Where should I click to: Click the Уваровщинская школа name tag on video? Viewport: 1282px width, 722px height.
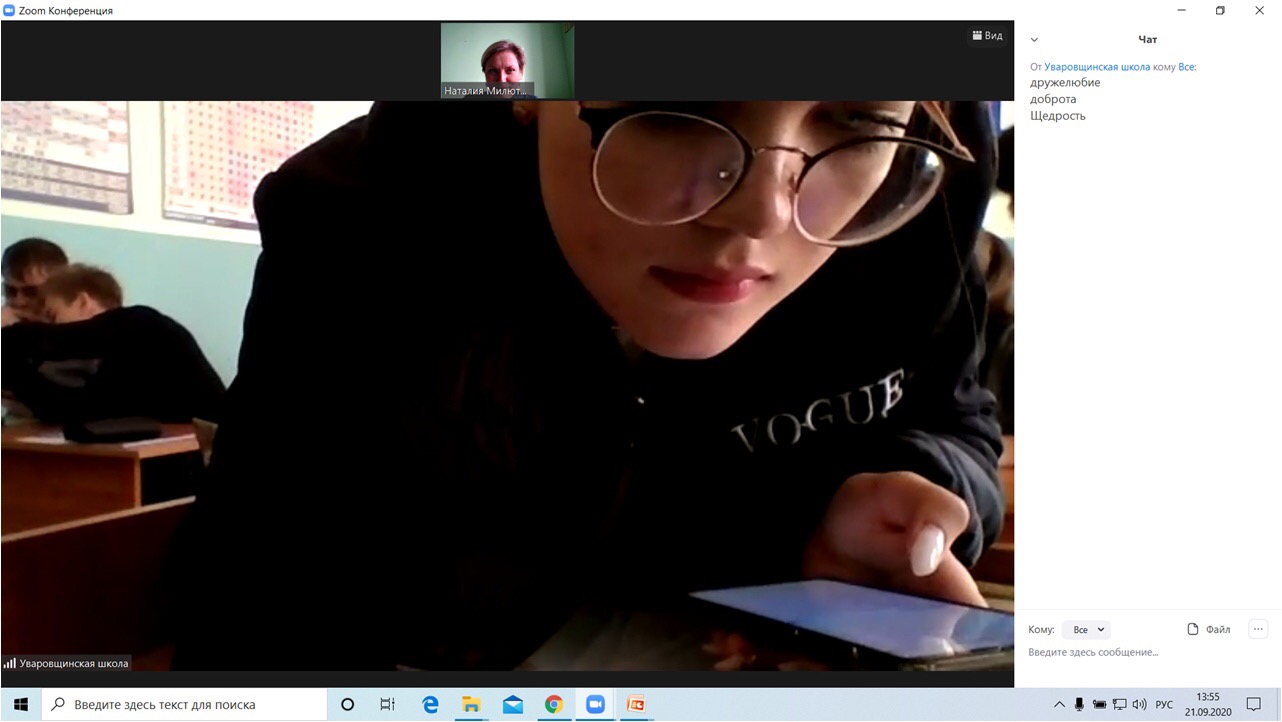[67, 663]
